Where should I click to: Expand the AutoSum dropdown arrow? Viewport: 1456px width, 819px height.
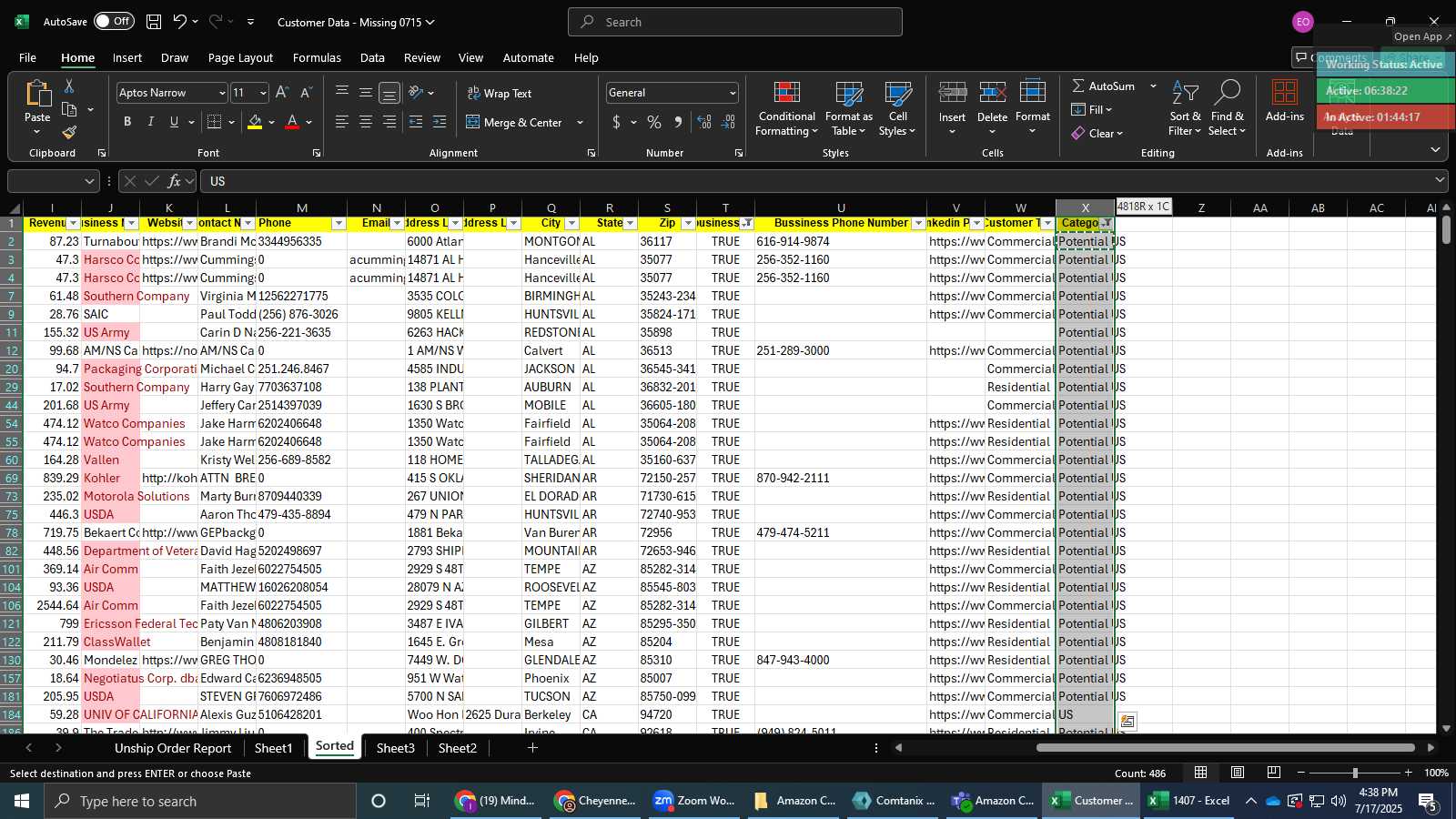click(x=1153, y=86)
